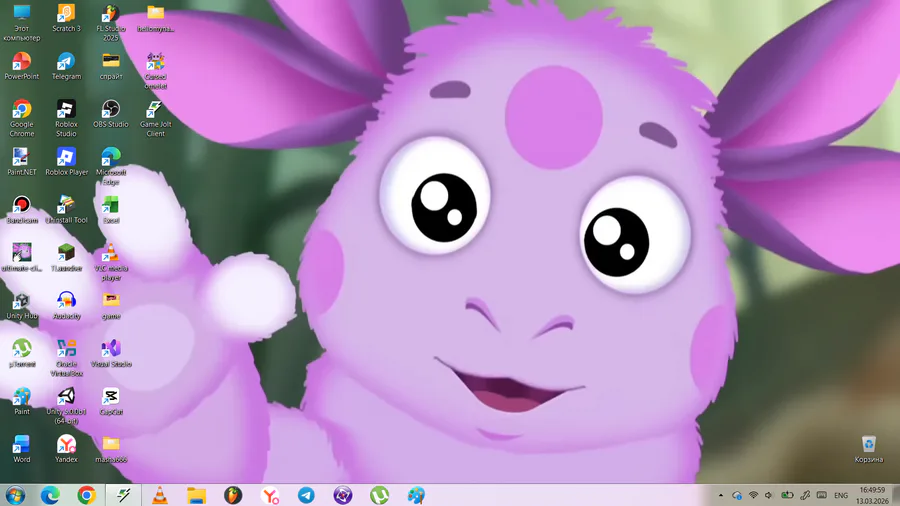Screen dimensions: 900x506
Task: Select the спрайт folder on desktop
Action: tap(111, 66)
